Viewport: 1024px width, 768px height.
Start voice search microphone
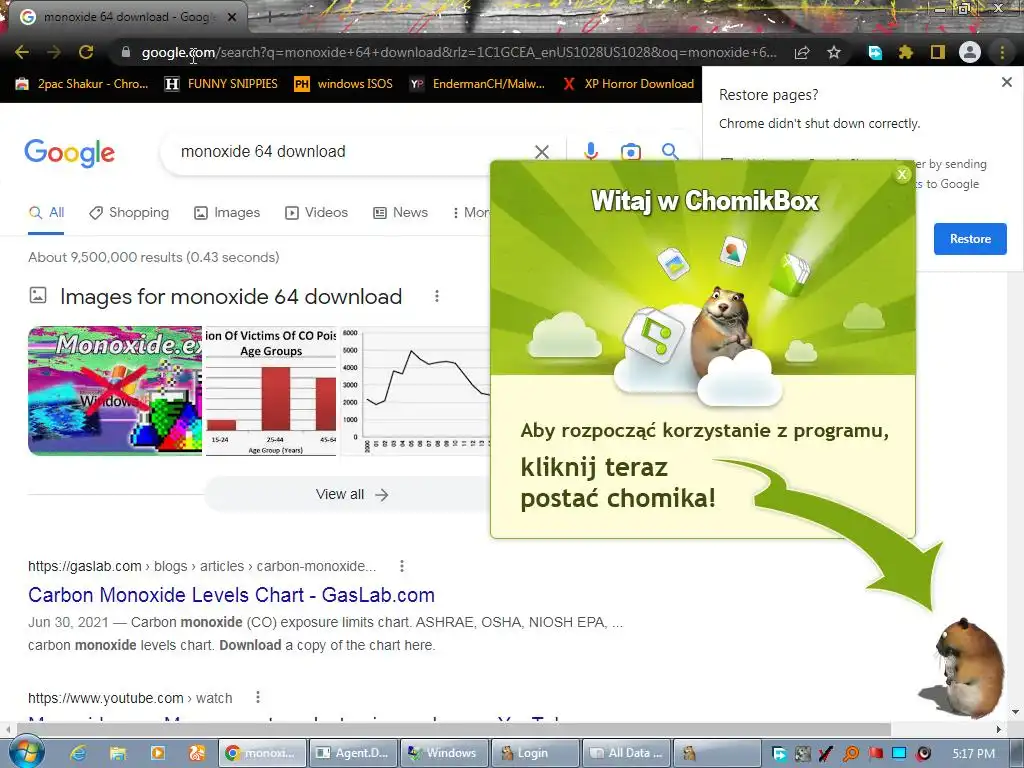pyautogui.click(x=591, y=152)
